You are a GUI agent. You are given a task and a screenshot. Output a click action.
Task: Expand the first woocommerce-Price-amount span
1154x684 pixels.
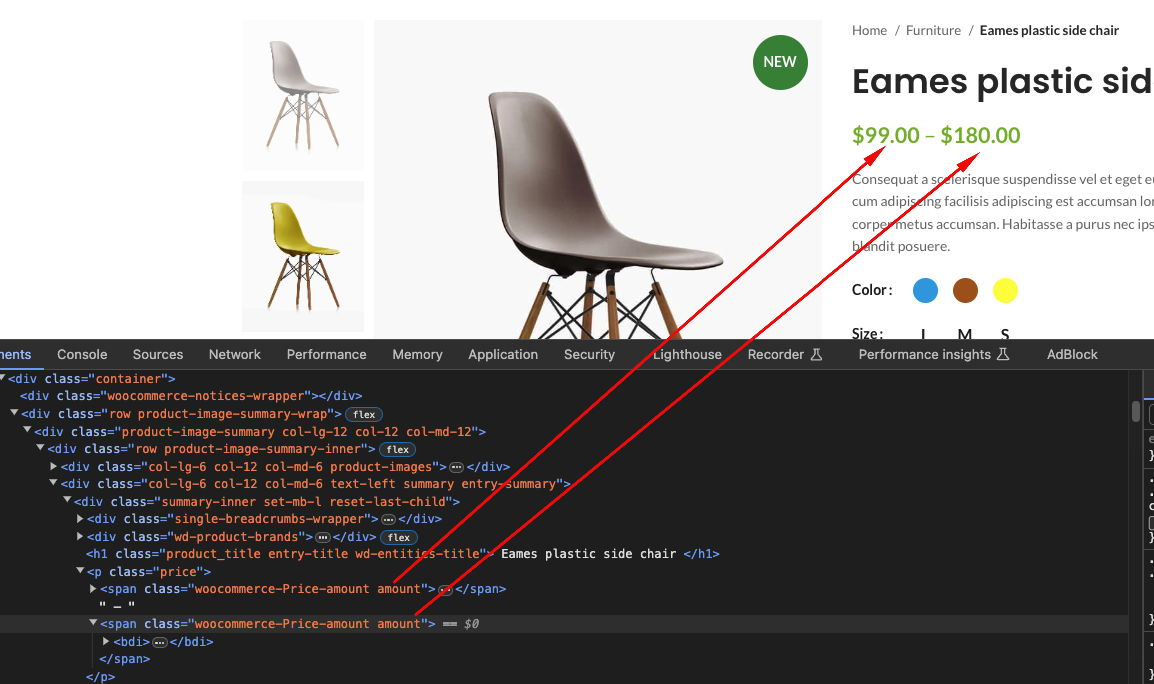[x=93, y=588]
